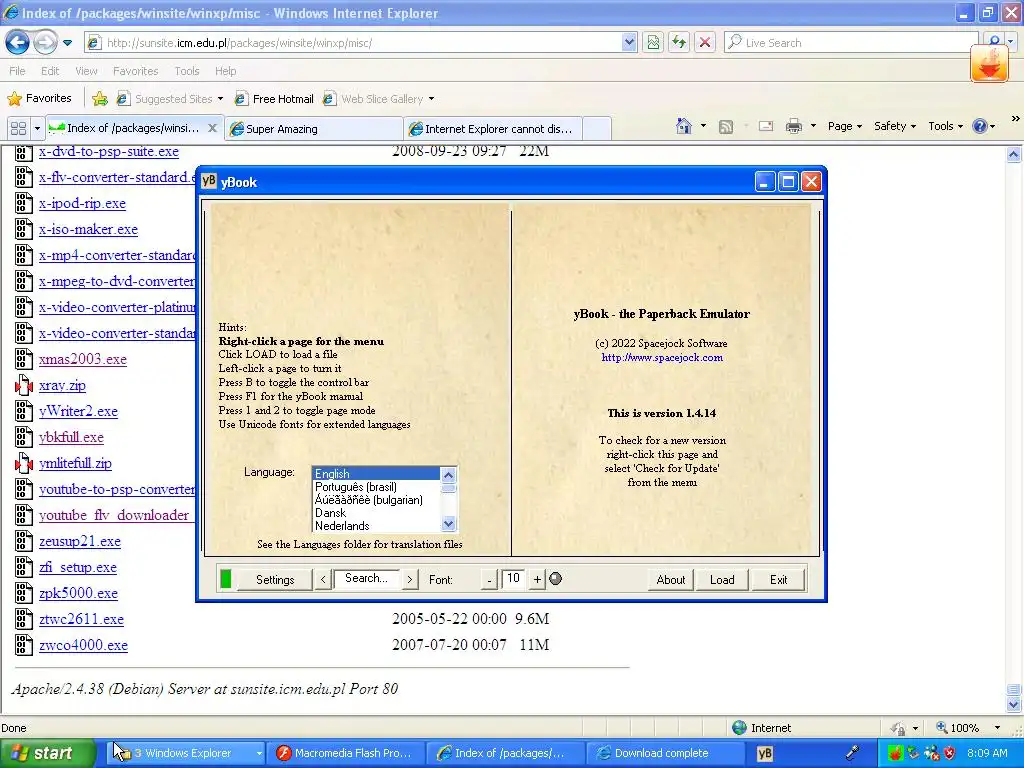Image resolution: width=1024 pixels, height=768 pixels.
Task: Click the yB taskbar button
Action: [x=765, y=753]
